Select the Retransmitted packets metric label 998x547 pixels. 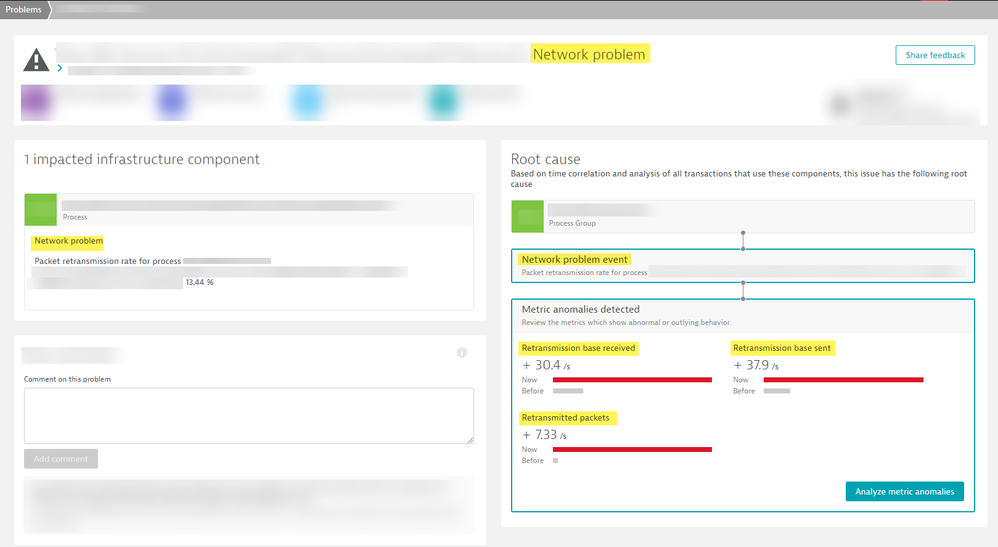tap(565, 417)
